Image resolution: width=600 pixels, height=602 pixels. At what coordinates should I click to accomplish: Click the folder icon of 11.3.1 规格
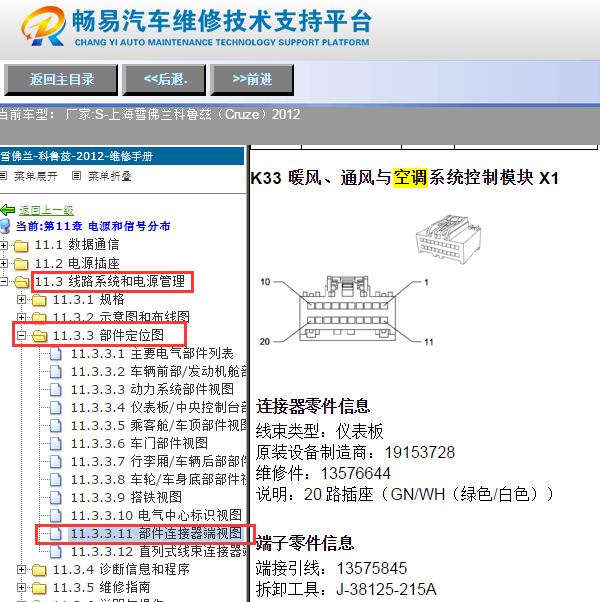[x=39, y=300]
